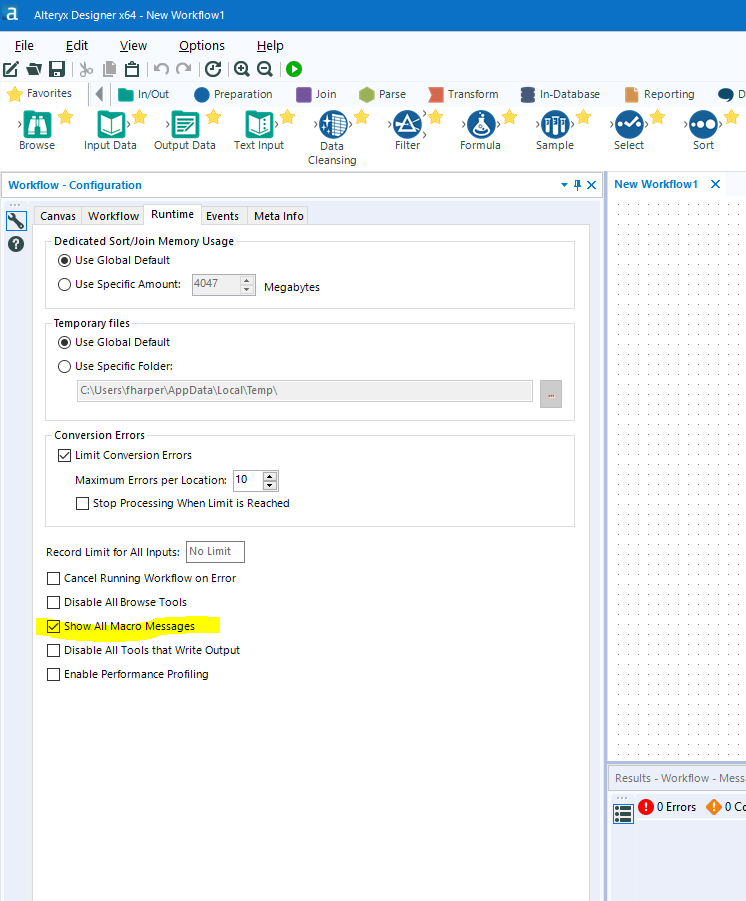Viewport: 746px width, 901px height.
Task: Select the Text Input tool icon
Action: [x=259, y=124]
